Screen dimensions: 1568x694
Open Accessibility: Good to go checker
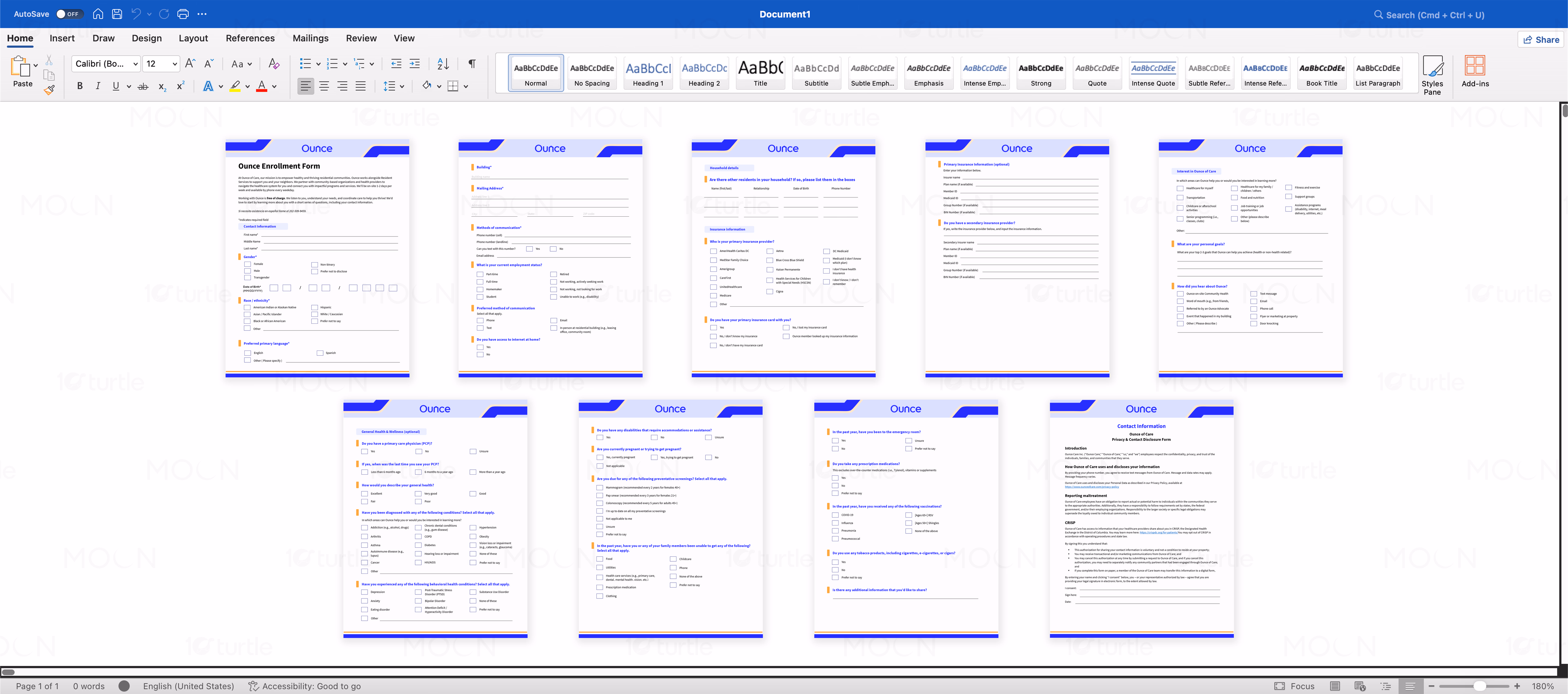click(304, 686)
